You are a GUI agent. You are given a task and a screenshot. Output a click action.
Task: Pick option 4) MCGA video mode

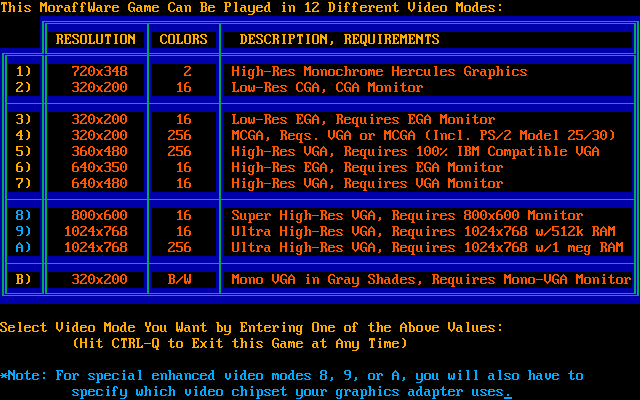tap(24, 136)
